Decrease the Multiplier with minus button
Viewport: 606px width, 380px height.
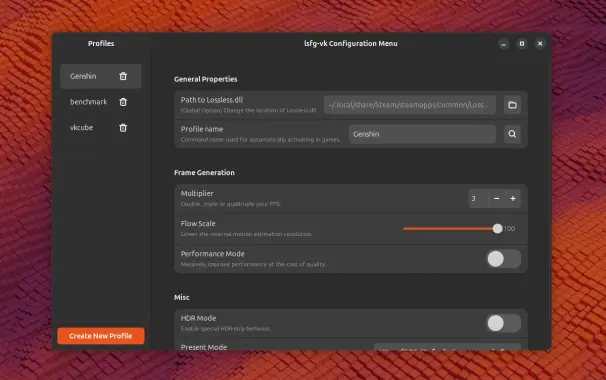pyautogui.click(x=497, y=199)
